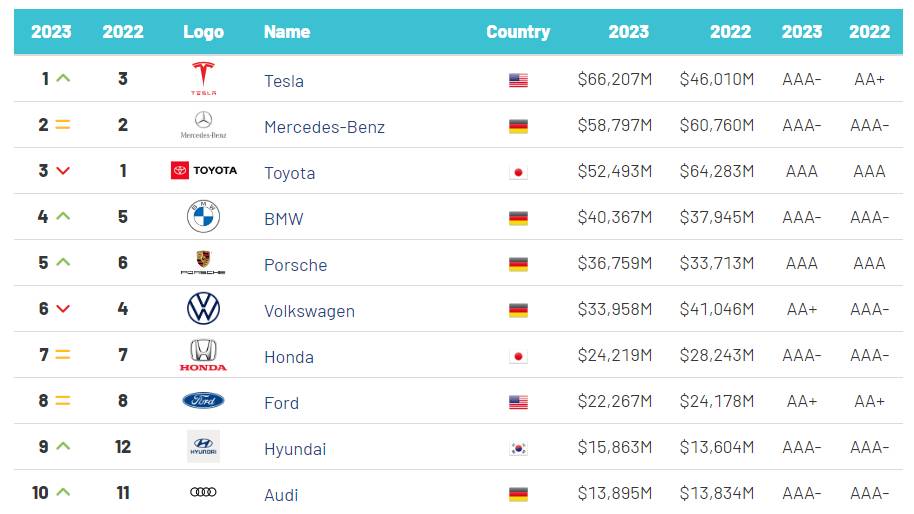The width and height of the screenshot is (914, 514).
Task: Click the Toyota brand logo
Action: pos(204,170)
